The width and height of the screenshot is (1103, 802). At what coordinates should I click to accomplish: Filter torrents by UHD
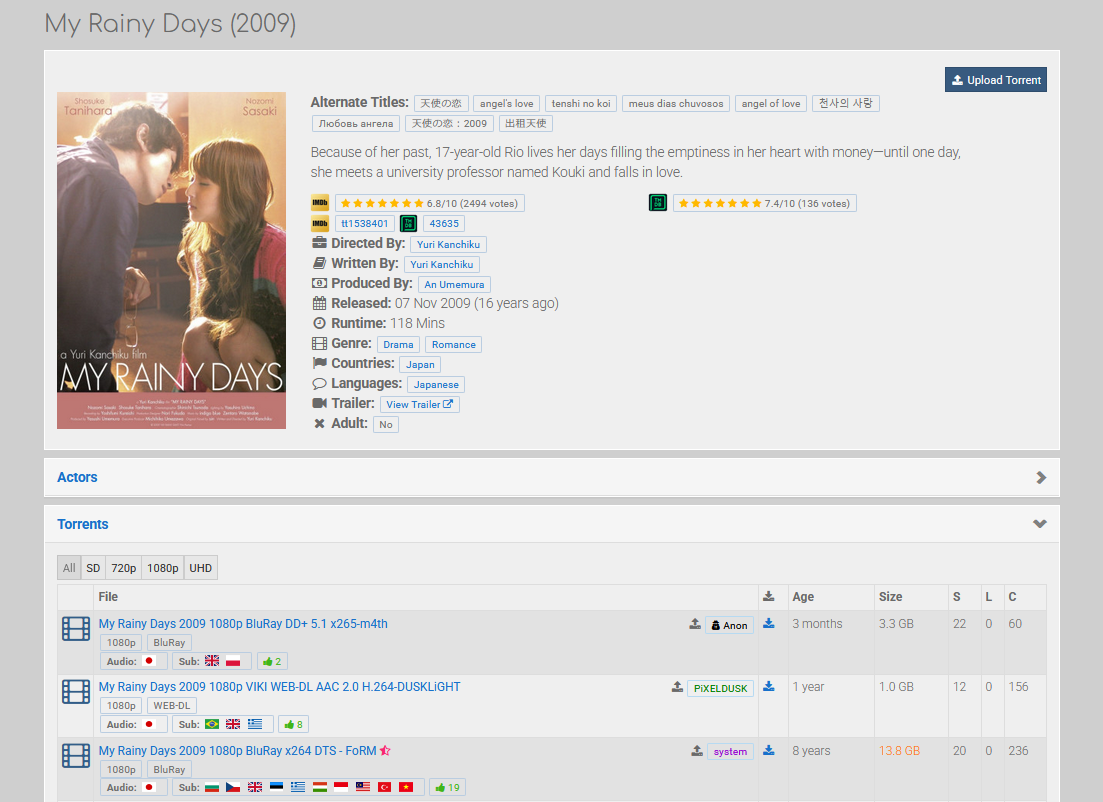200,568
